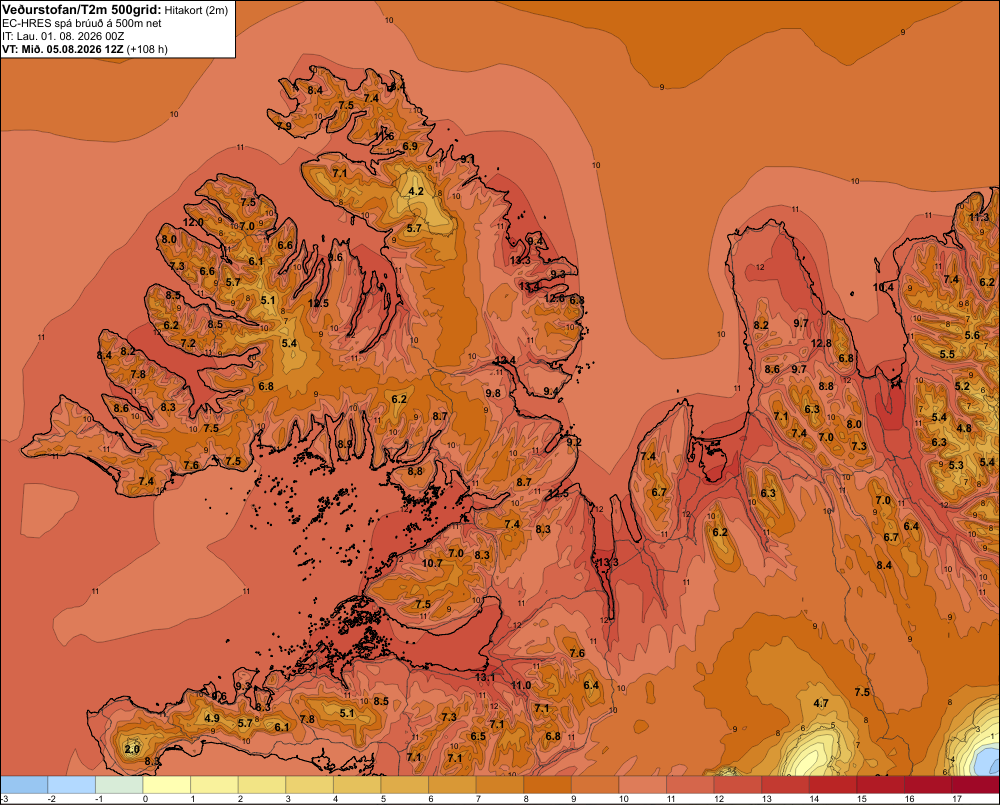1000x805 pixels.
Task: Select the dark red 17 legend swatch
Action: coord(975,785)
